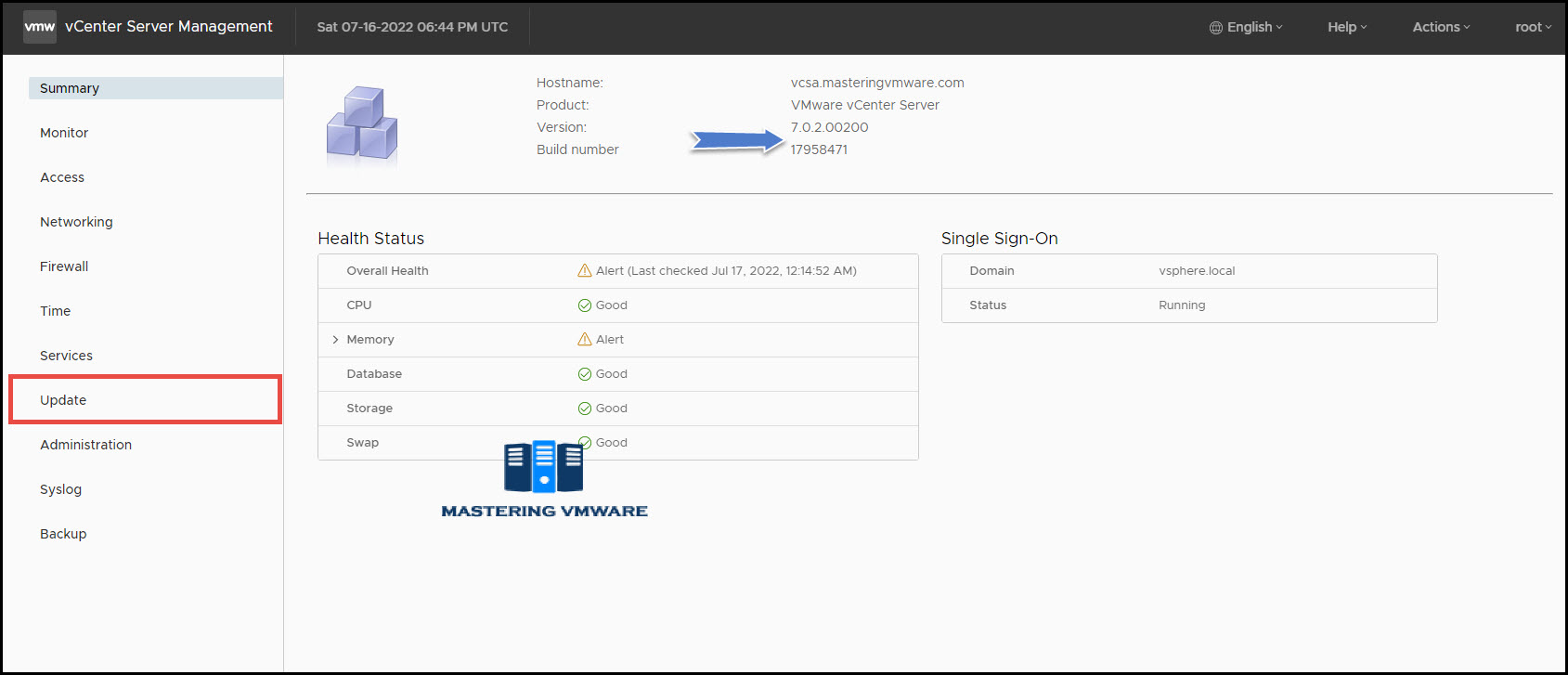Viewport: 1568px width, 675px height.
Task: Click the Build number label
Action: [577, 149]
